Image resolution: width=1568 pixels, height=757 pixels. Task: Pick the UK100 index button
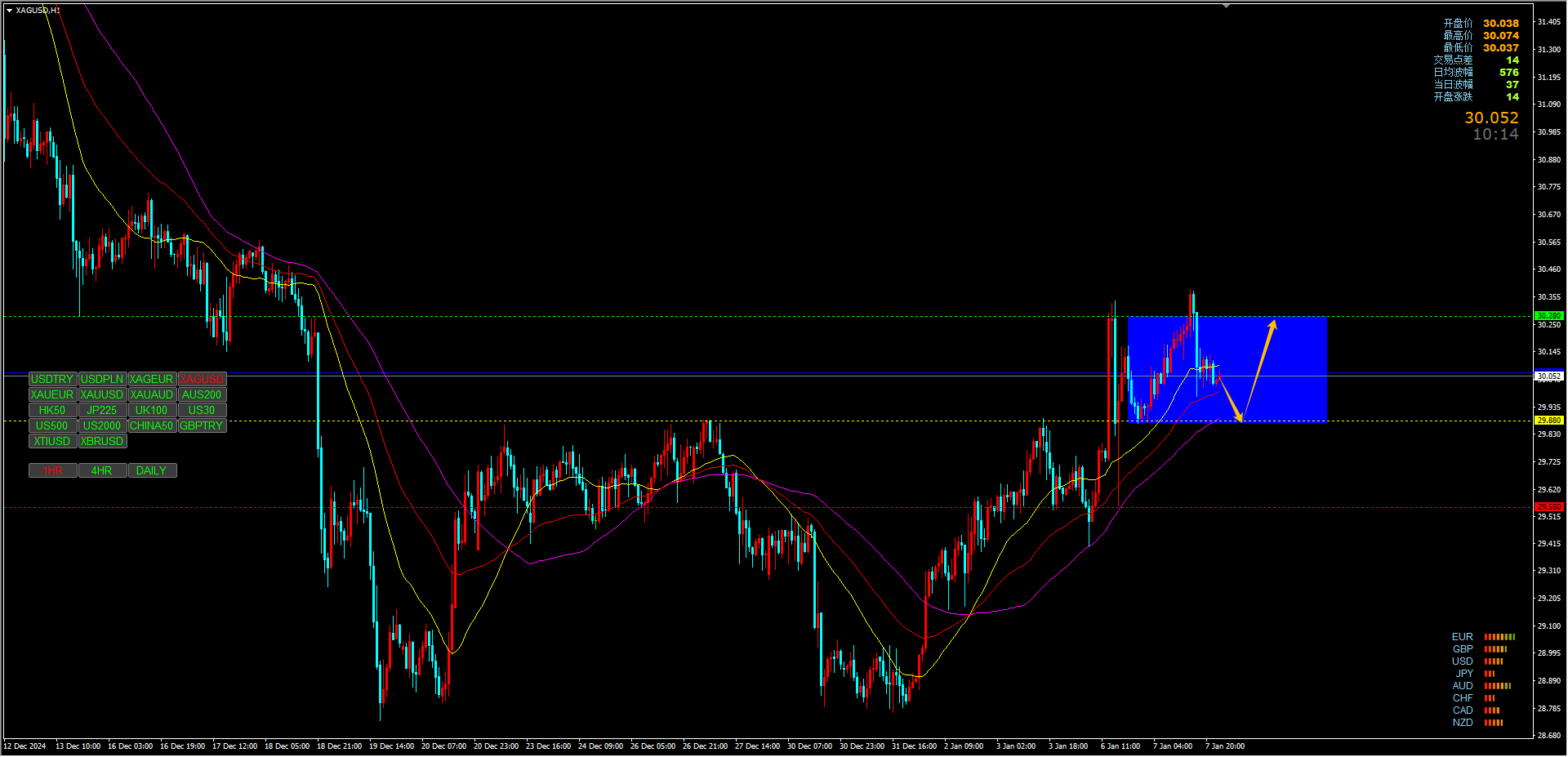[152, 410]
